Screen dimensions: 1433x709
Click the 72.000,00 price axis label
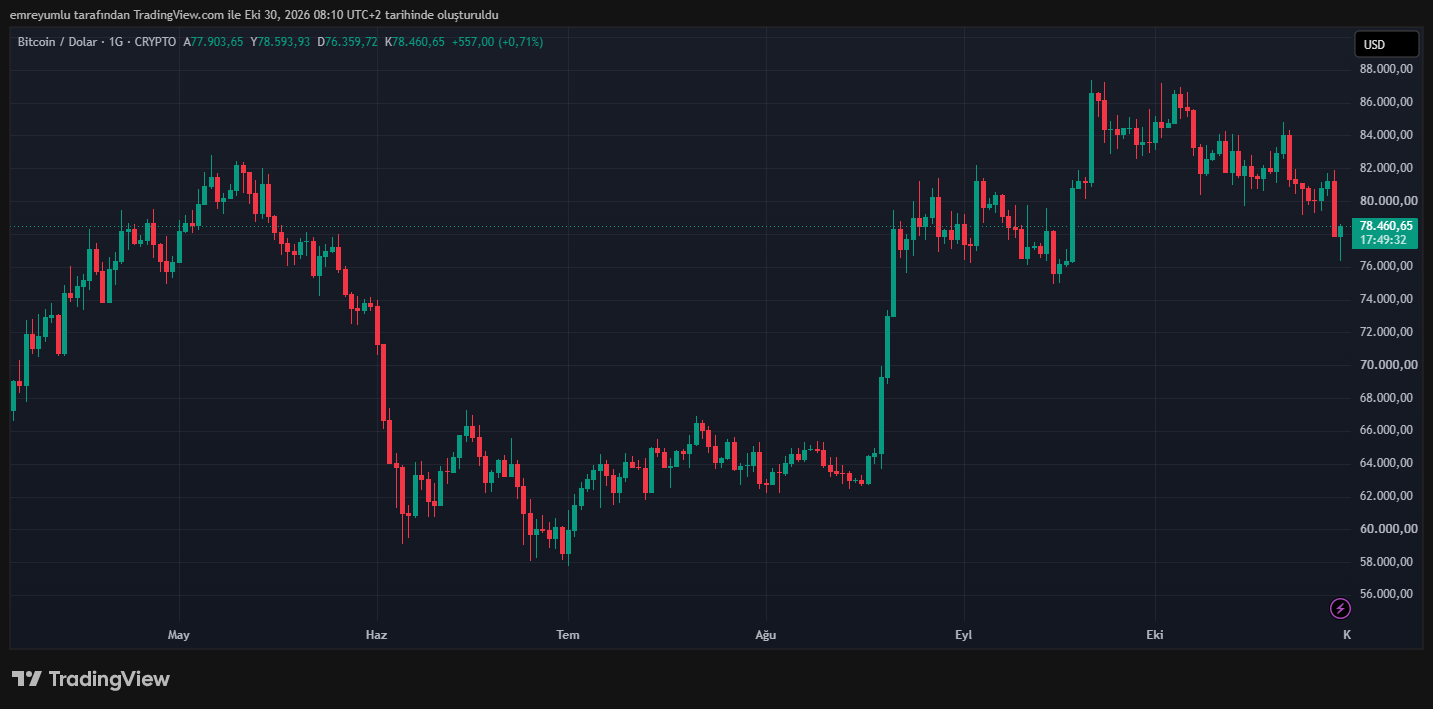coord(1385,332)
